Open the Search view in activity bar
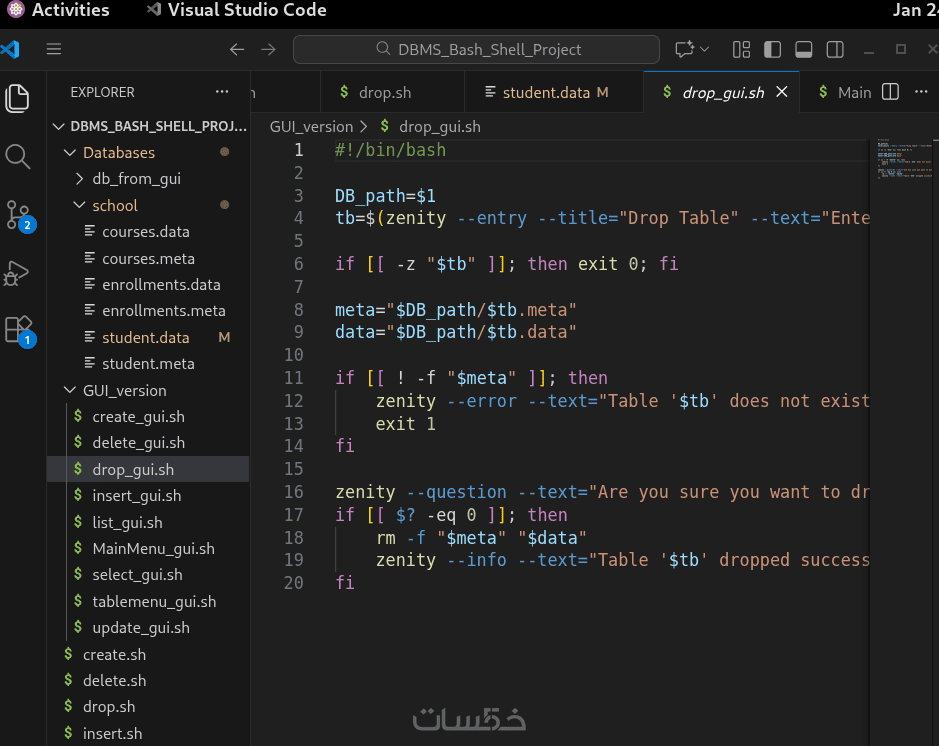Viewport: 939px width, 746px height. [x=18, y=156]
